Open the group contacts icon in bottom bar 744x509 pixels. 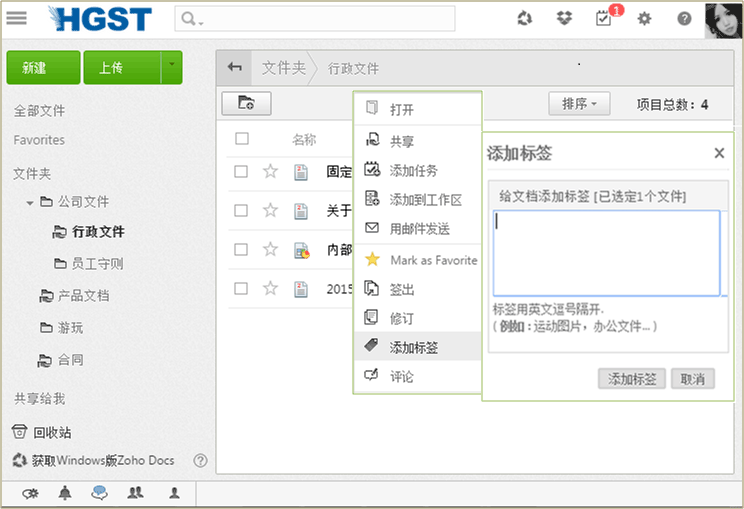click(x=135, y=493)
